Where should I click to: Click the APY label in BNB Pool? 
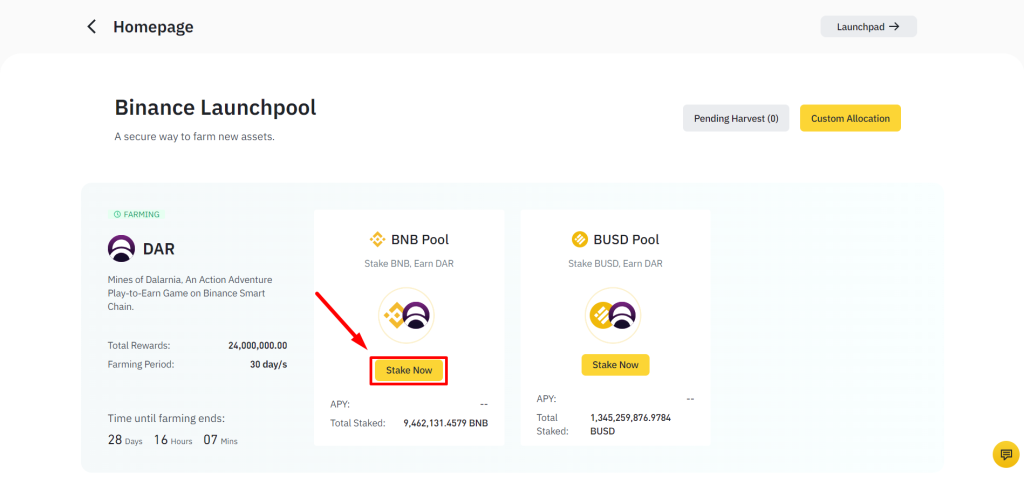pyautogui.click(x=340, y=404)
